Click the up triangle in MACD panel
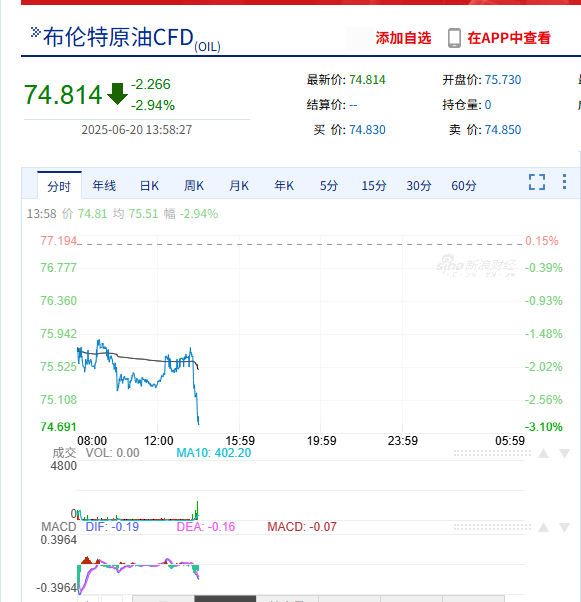 pyautogui.click(x=543, y=528)
